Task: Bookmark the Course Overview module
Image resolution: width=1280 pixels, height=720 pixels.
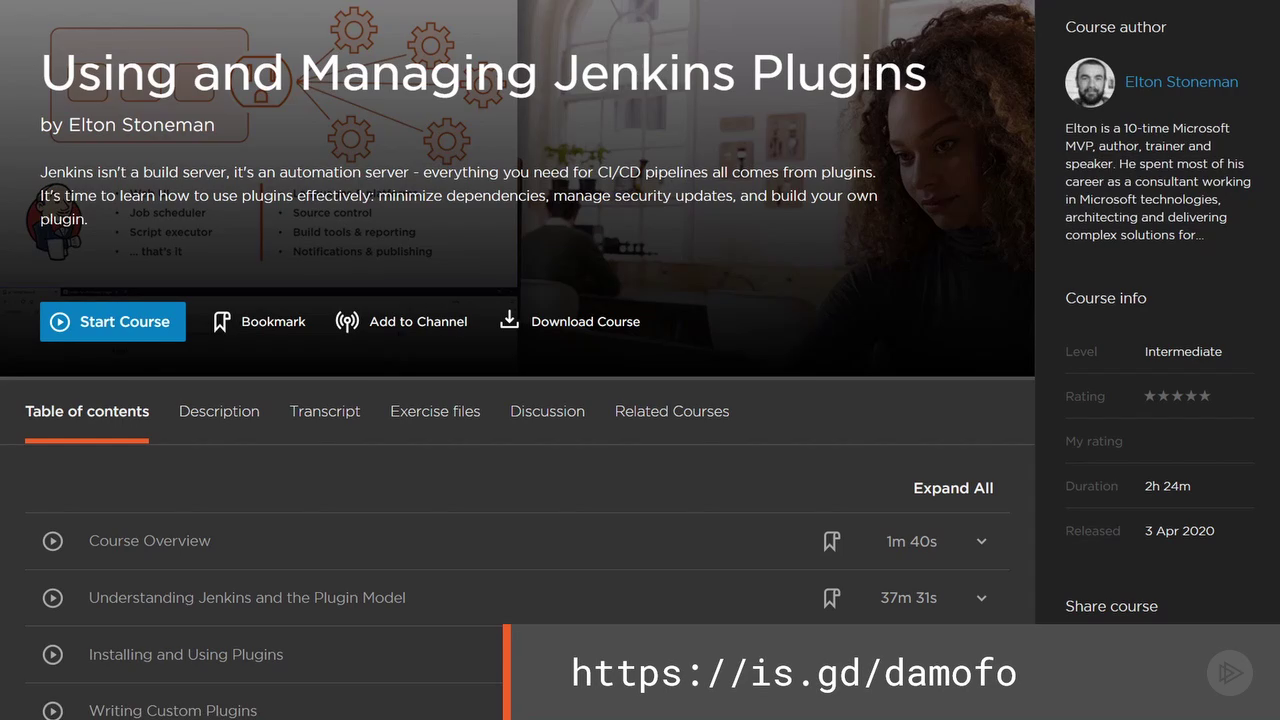Action: click(x=831, y=541)
